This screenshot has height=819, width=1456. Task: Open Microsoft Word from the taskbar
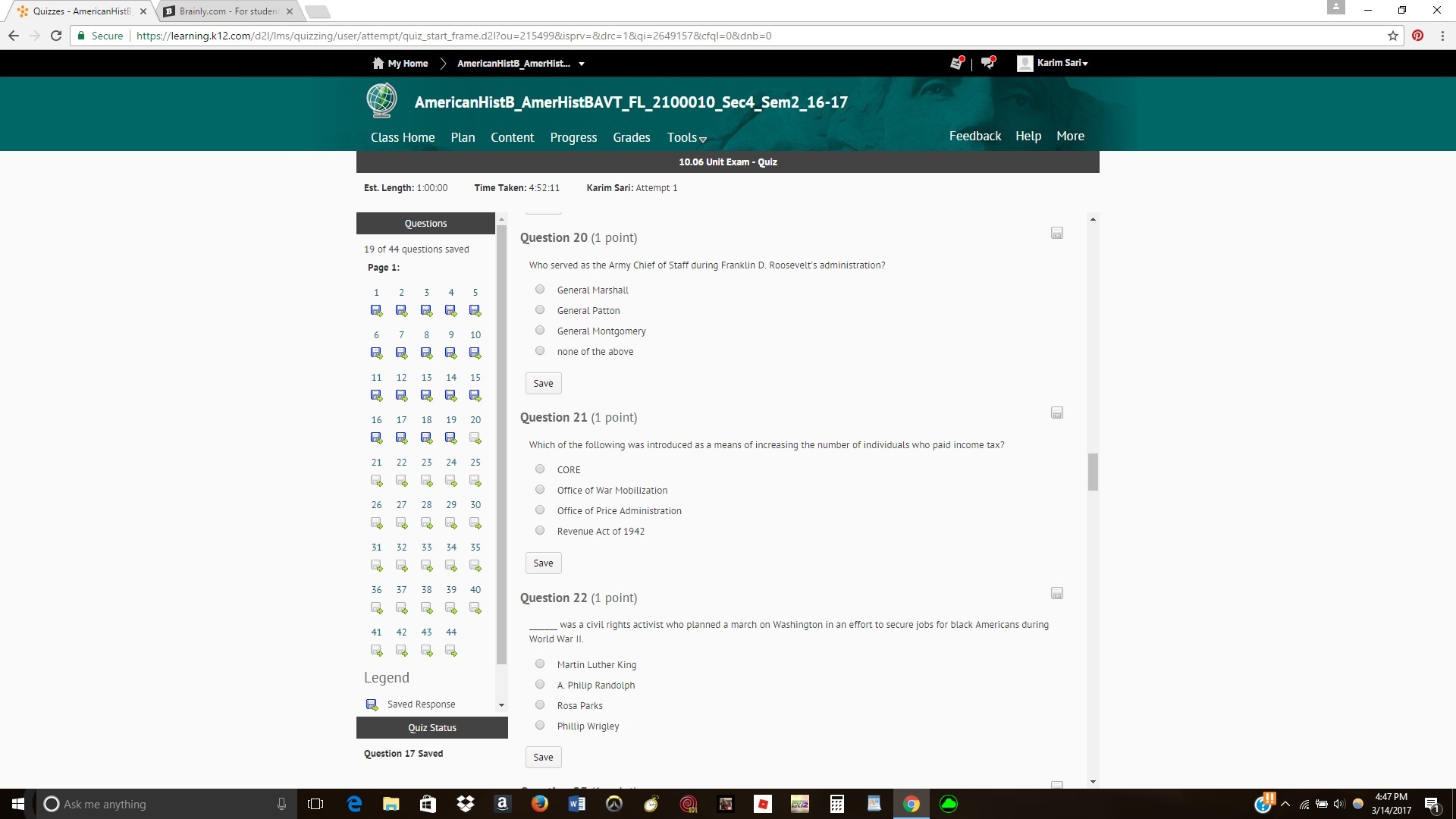pyautogui.click(x=576, y=804)
